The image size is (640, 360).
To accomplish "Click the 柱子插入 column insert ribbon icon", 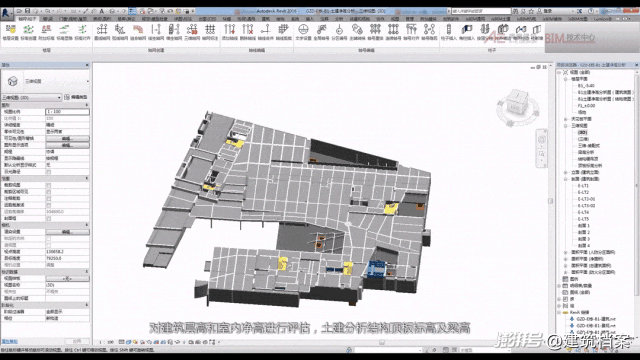I will [x=448, y=29].
